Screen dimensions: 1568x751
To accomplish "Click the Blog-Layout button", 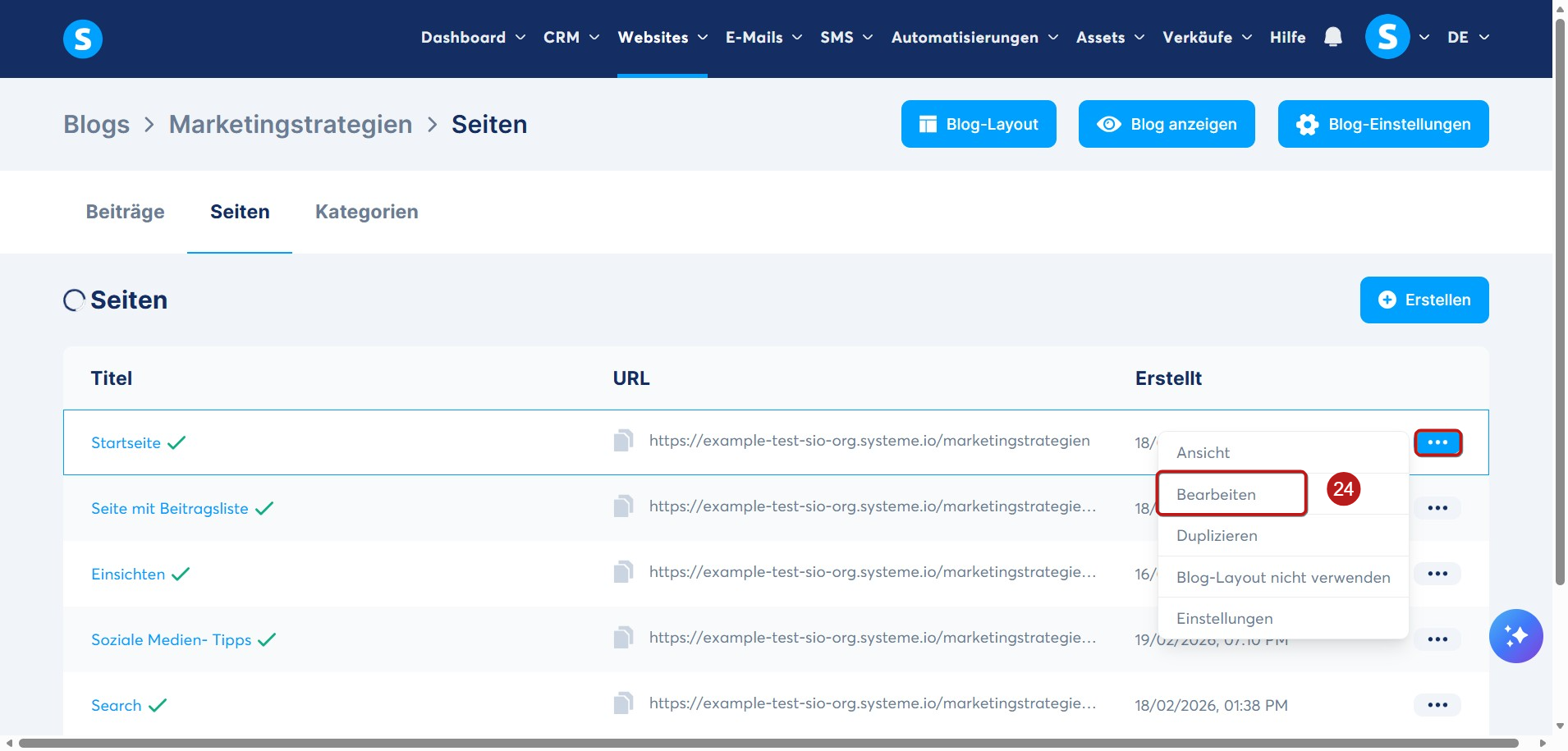I will point(979,124).
